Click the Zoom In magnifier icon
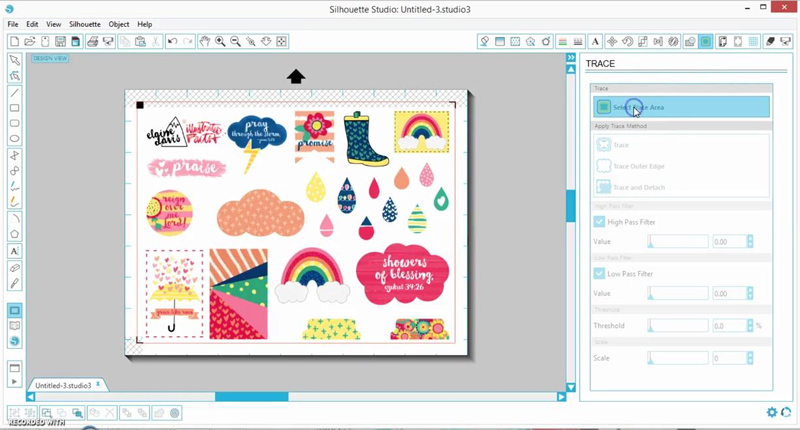The height and width of the screenshot is (430, 800). [x=220, y=41]
